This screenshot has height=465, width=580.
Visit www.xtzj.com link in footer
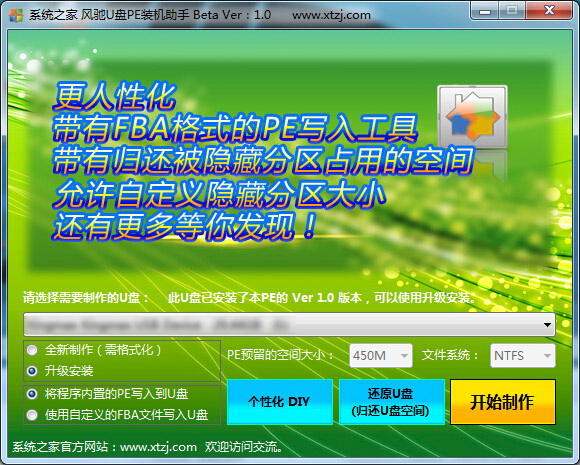(x=158, y=447)
